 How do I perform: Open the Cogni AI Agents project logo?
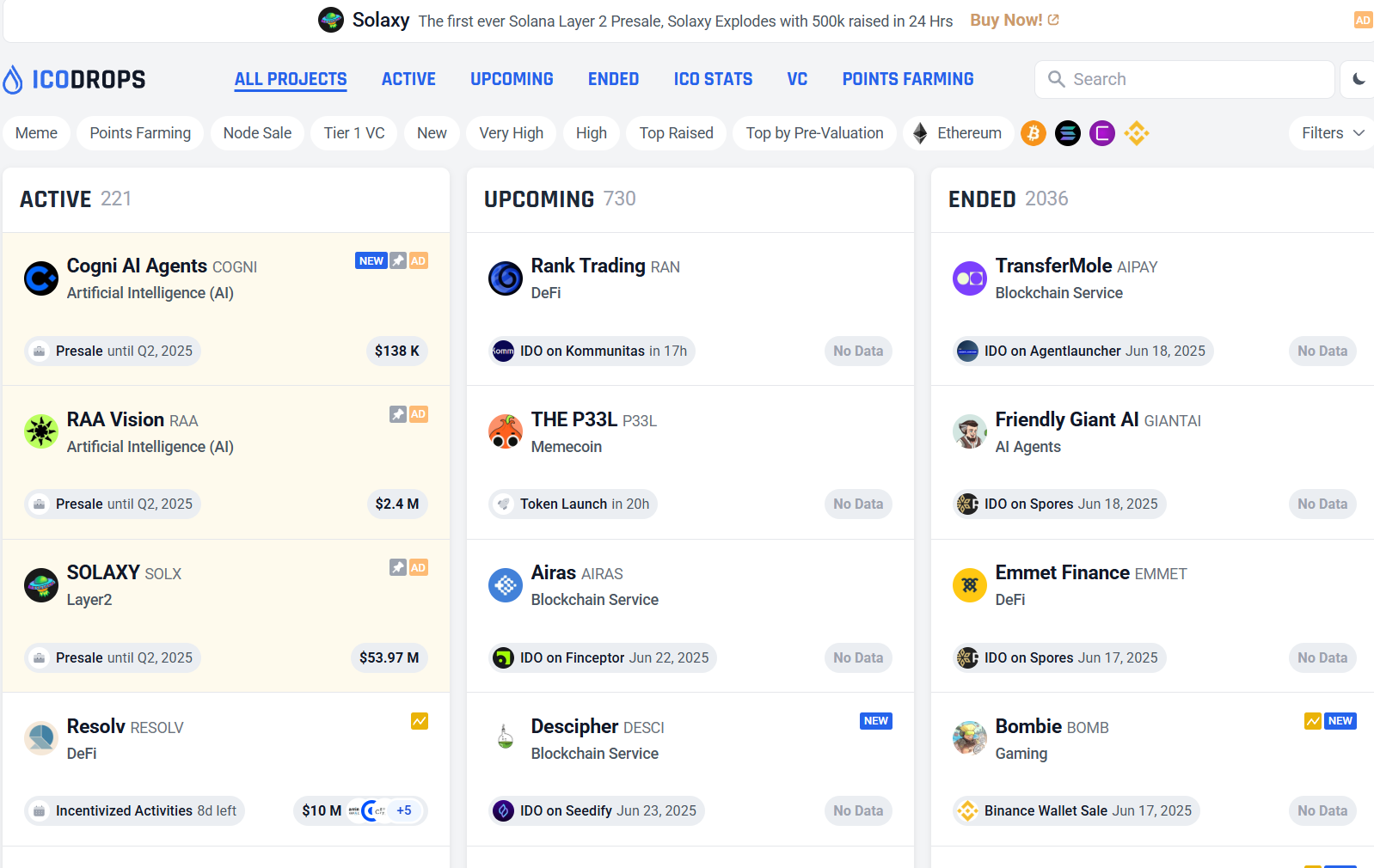tap(41, 278)
